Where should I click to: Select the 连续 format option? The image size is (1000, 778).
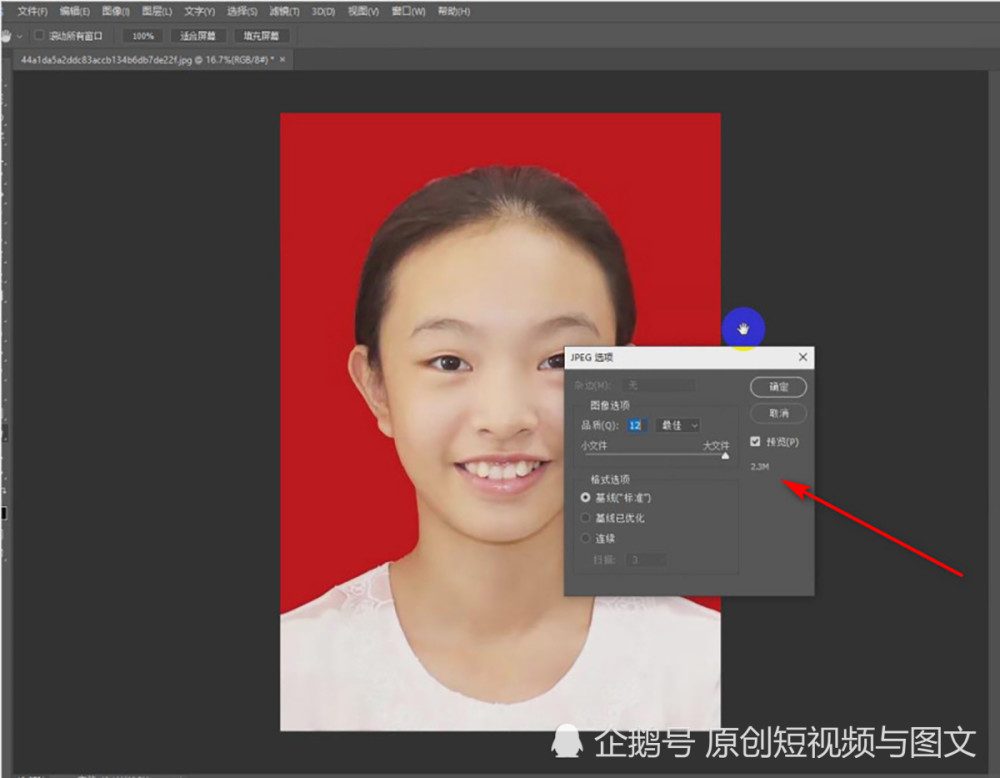pos(585,538)
